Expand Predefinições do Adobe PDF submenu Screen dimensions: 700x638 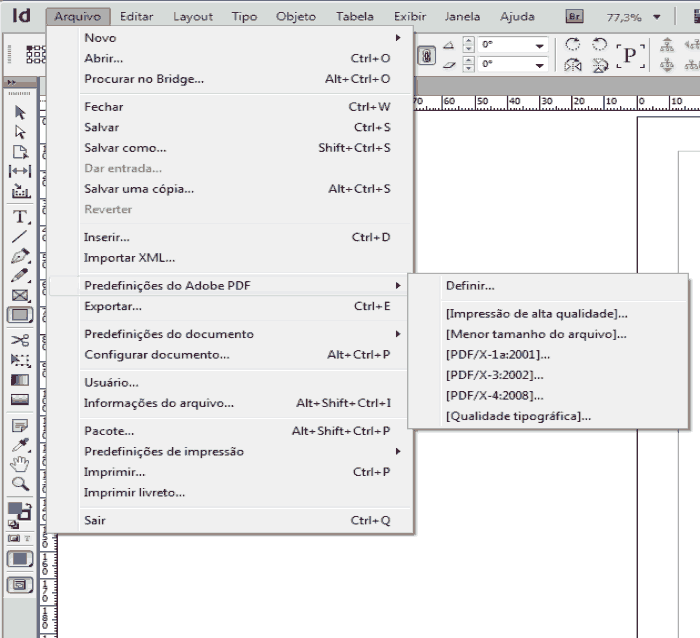tap(398, 285)
